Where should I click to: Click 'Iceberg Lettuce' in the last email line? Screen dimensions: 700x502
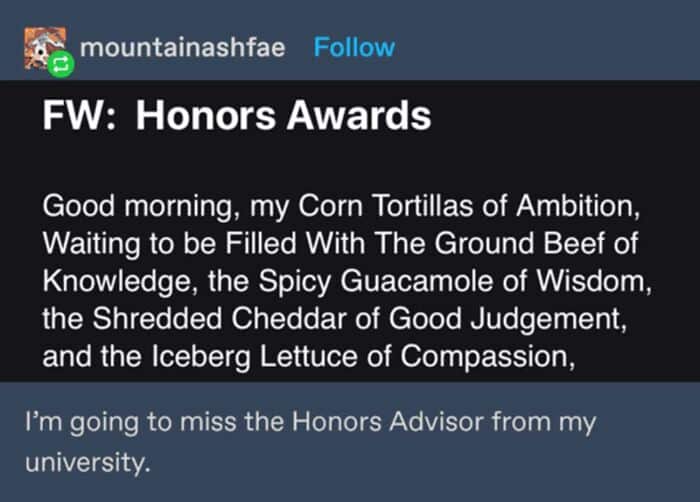click(254, 357)
